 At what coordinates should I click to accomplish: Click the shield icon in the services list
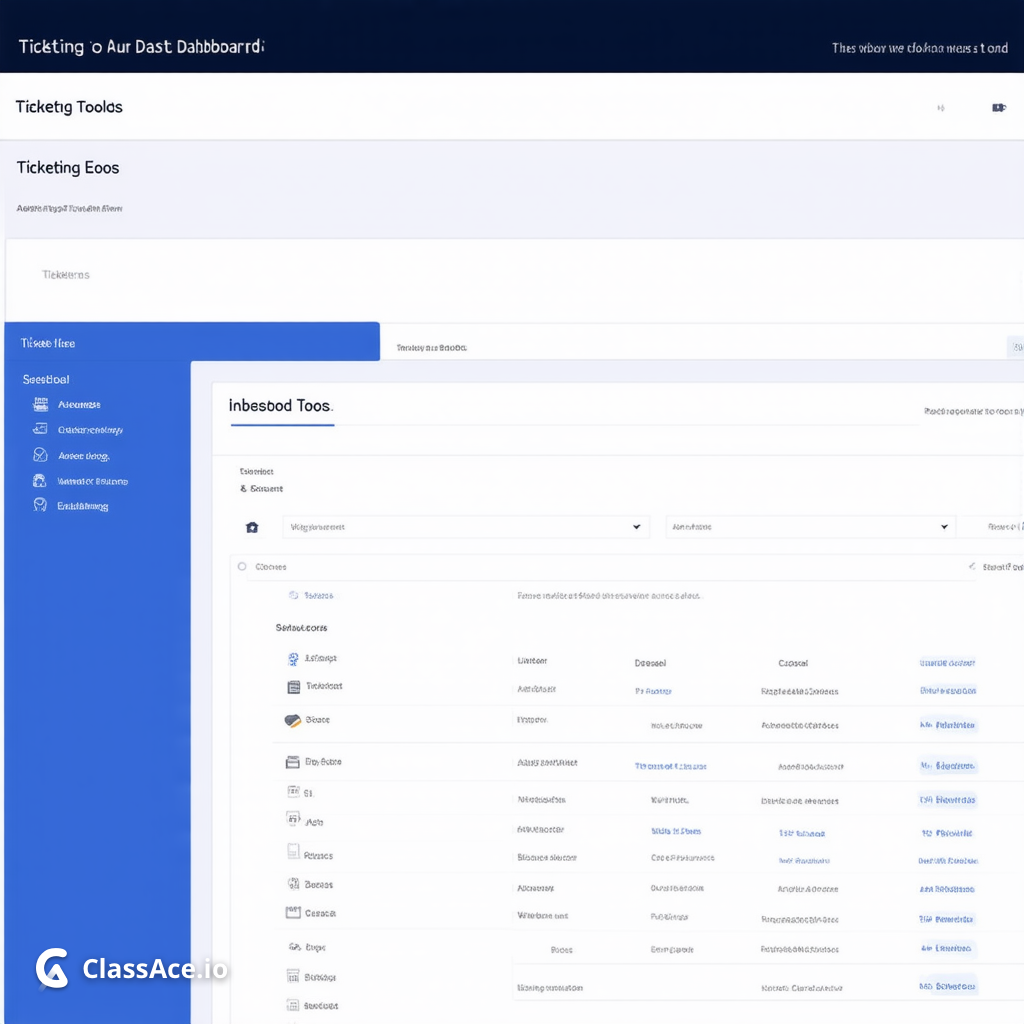click(x=292, y=719)
